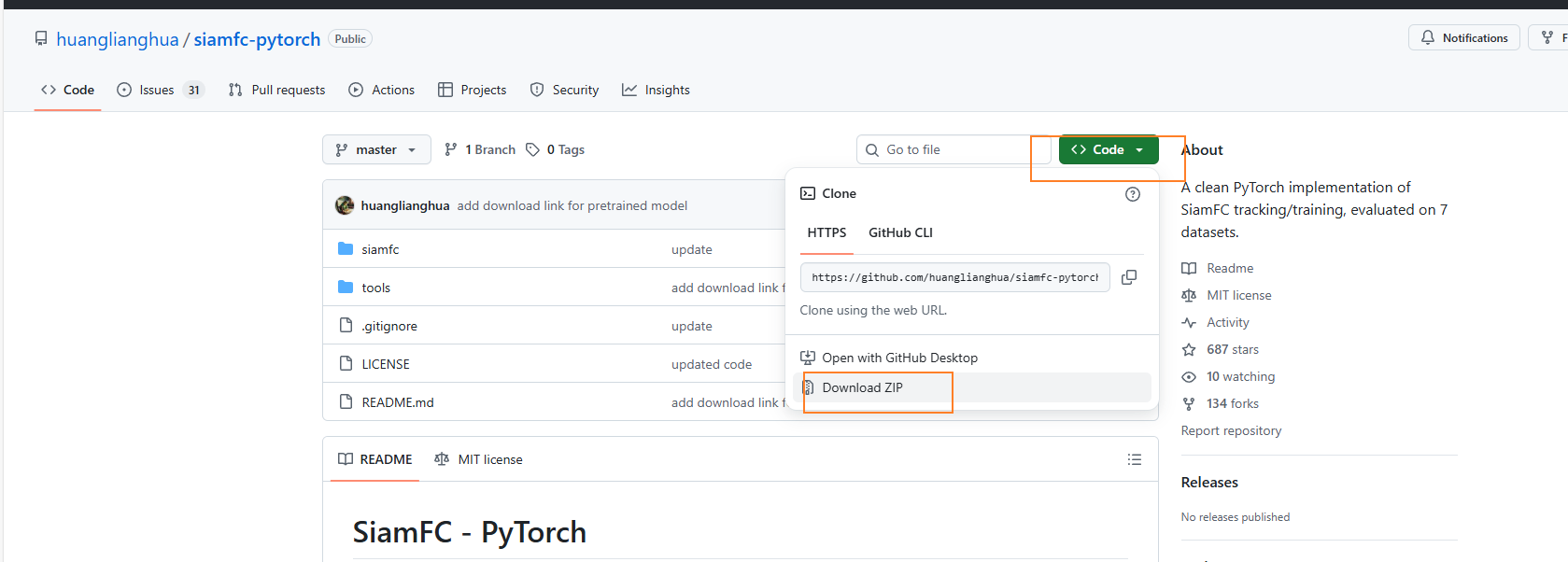
Task: Click the Fork button icon
Action: coord(1547,37)
